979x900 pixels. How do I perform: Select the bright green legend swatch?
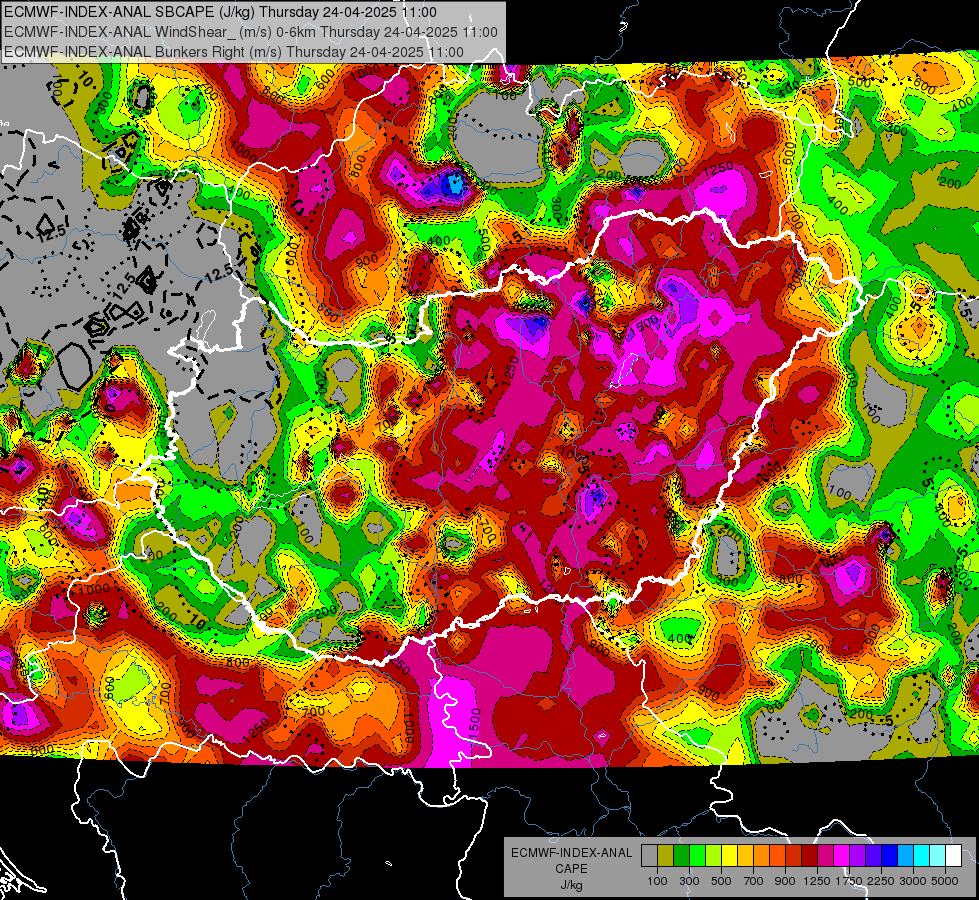697,856
